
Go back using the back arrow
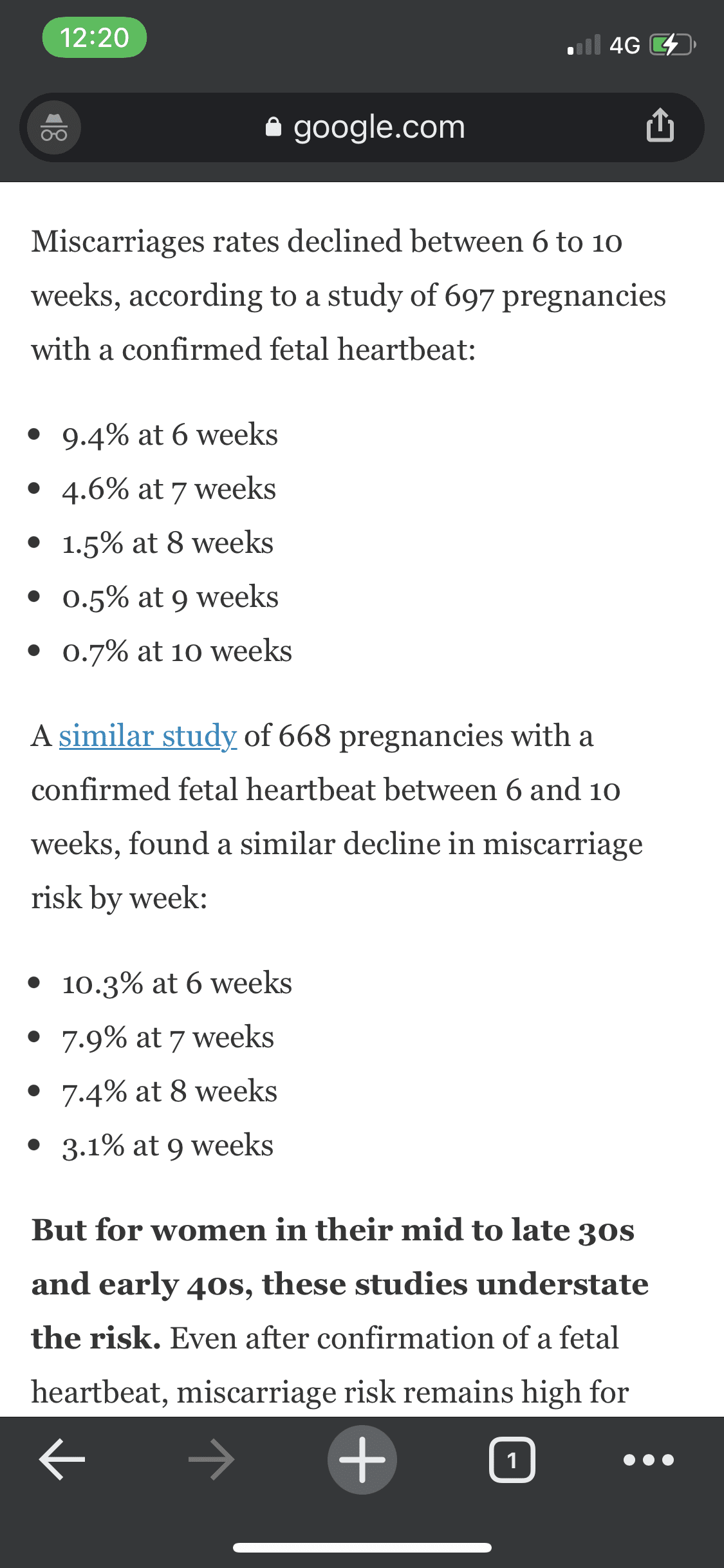click(62, 1459)
